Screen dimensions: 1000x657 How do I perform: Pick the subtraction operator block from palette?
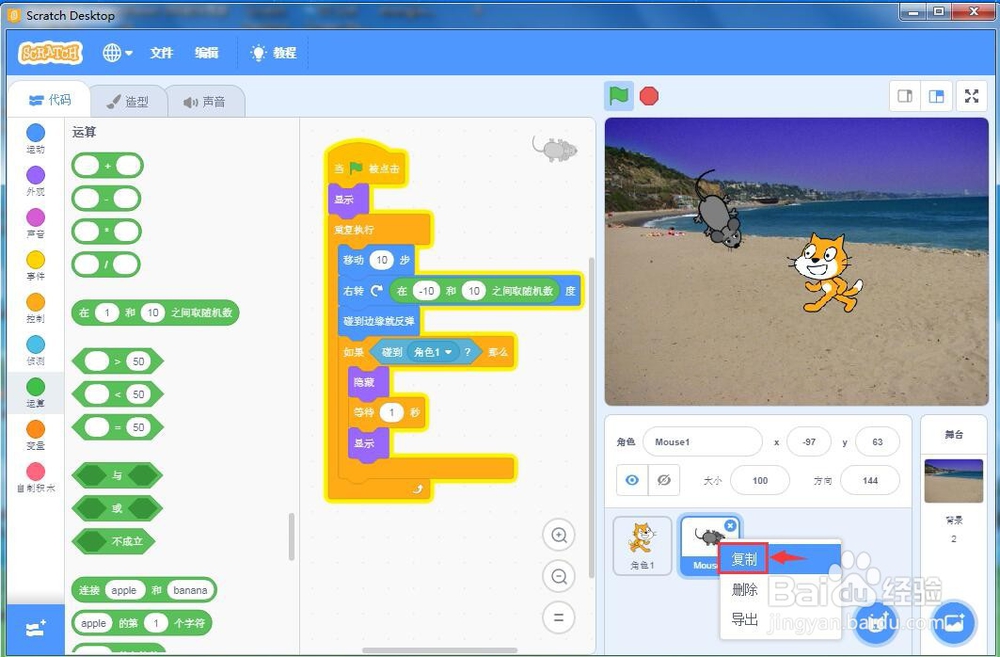coord(106,198)
